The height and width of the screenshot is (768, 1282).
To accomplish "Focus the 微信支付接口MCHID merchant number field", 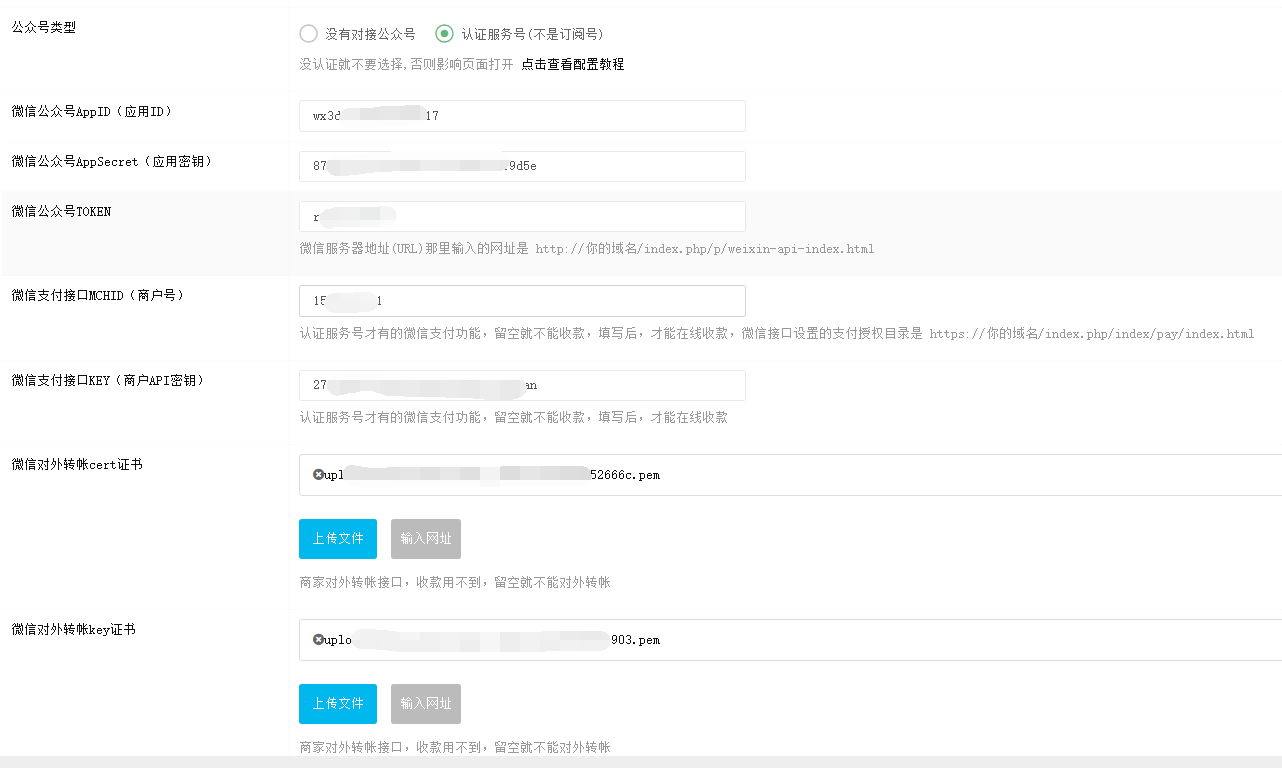I will point(522,301).
